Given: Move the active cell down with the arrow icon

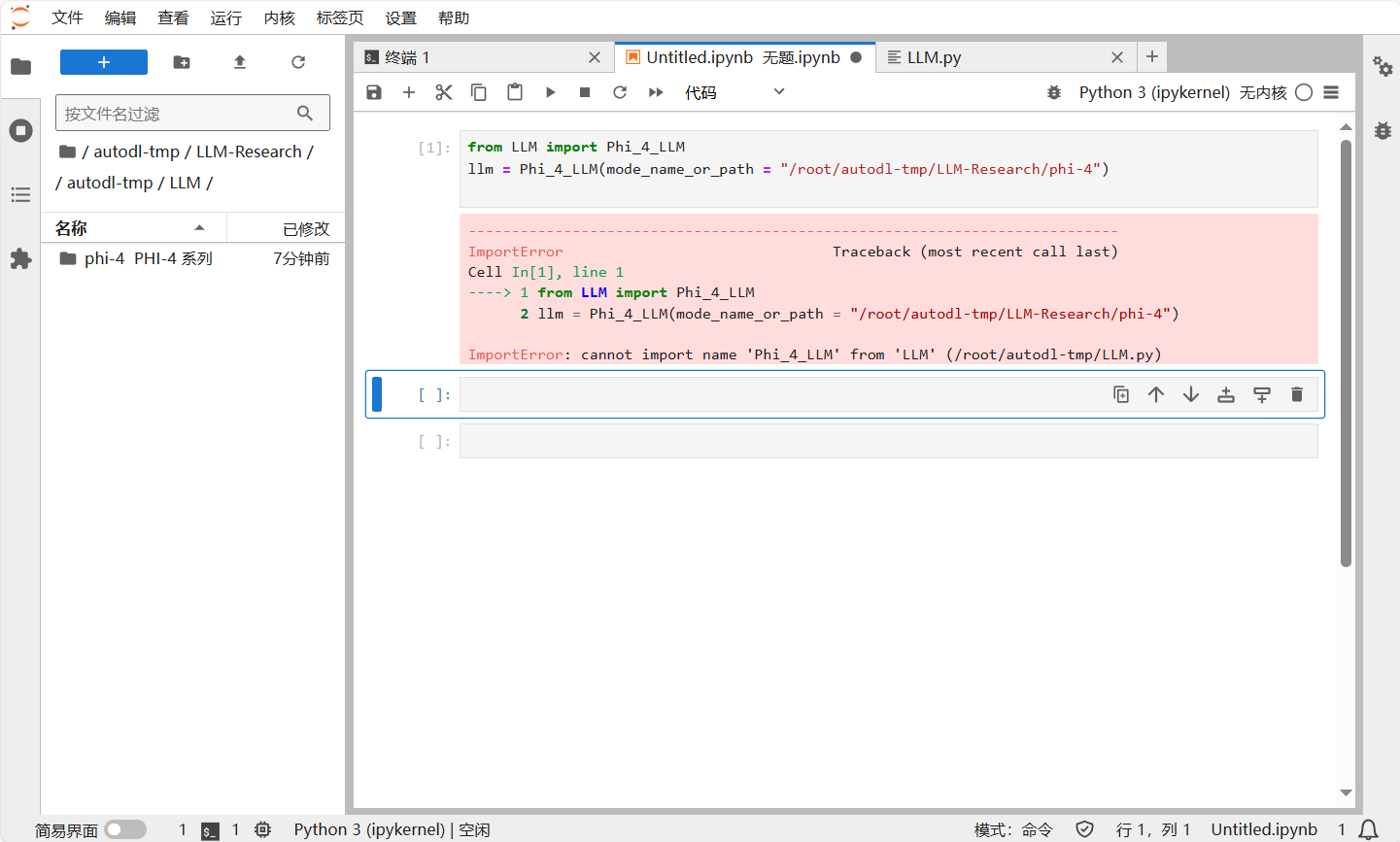Looking at the screenshot, I should [x=1191, y=394].
